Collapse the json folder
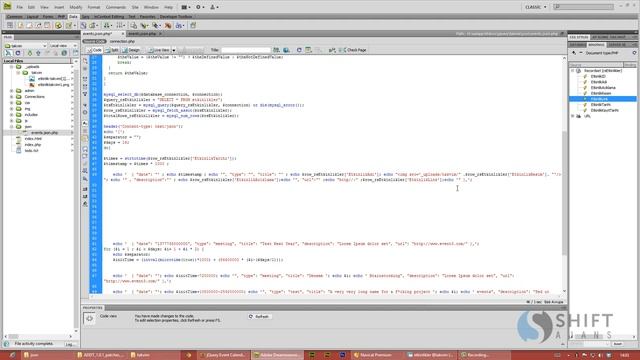This screenshot has width=640, height=360. pos(11,127)
